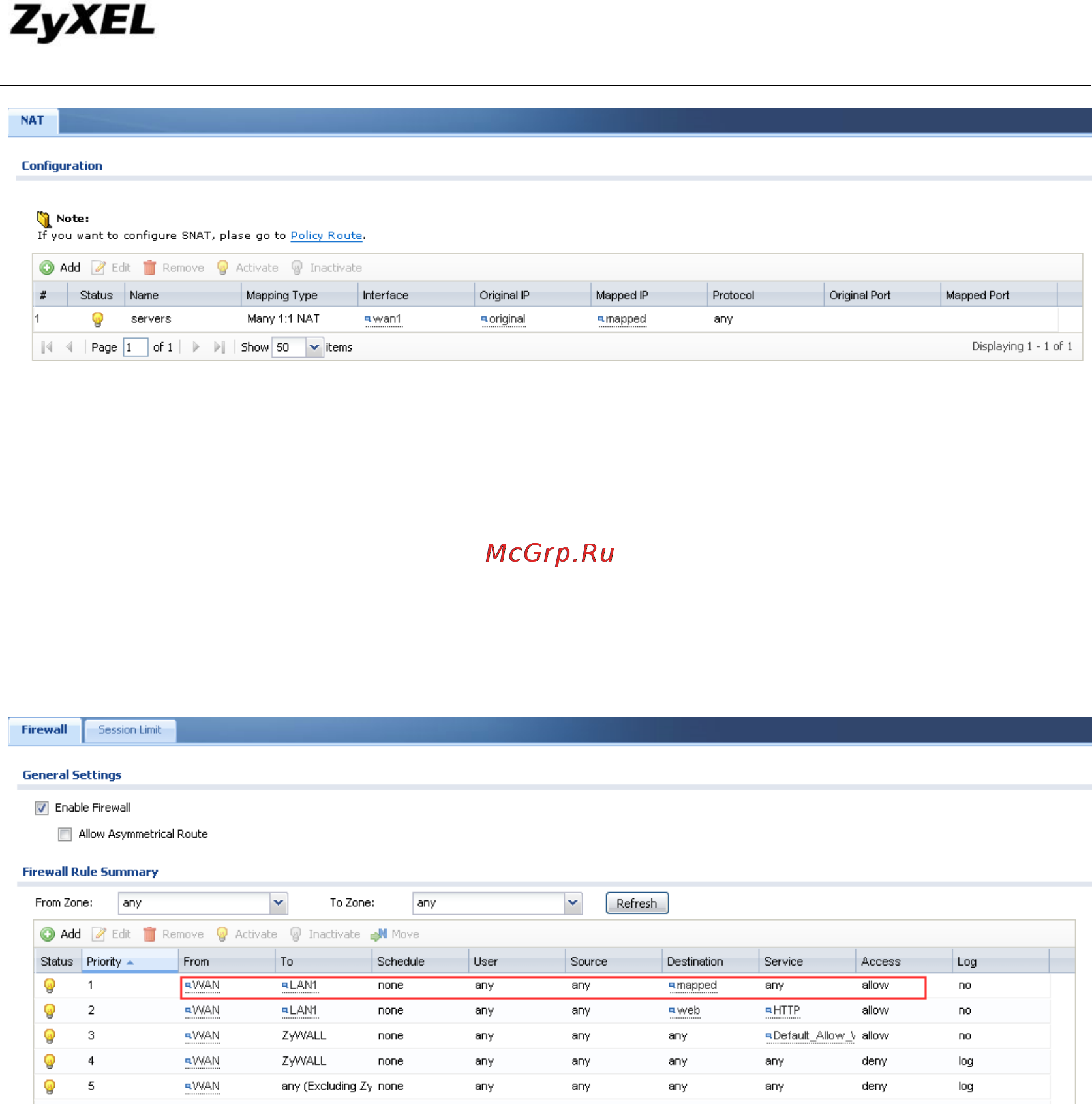
Task: Sort firewall rules by Priority column
Action: [129, 962]
